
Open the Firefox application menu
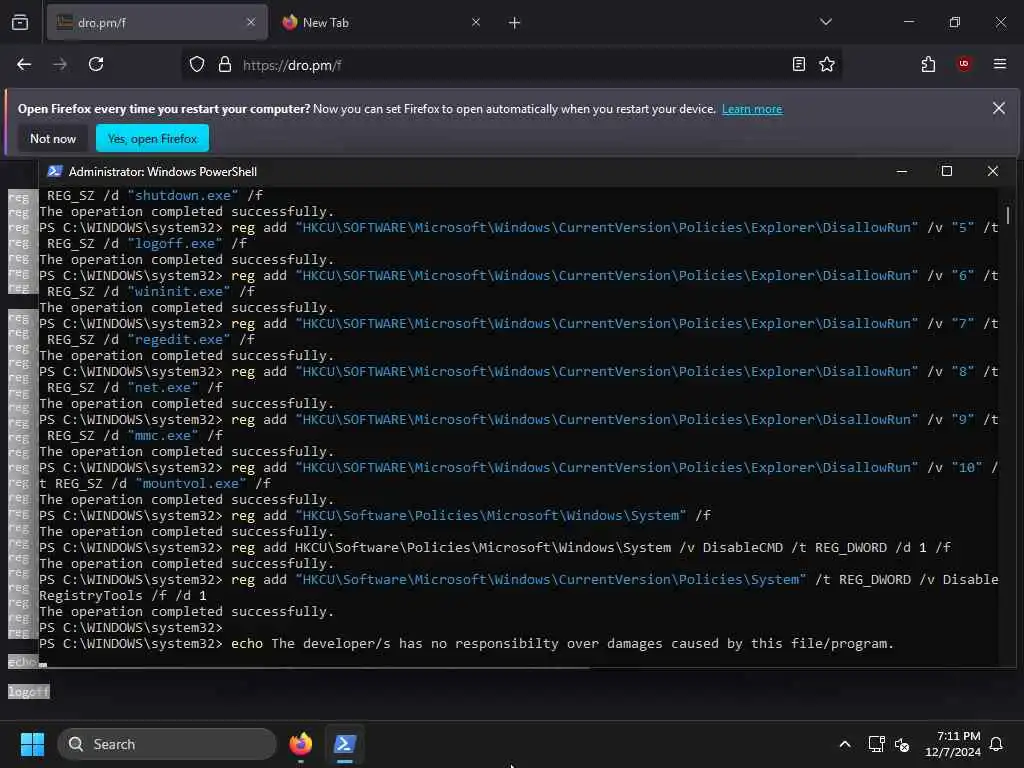[999, 64]
